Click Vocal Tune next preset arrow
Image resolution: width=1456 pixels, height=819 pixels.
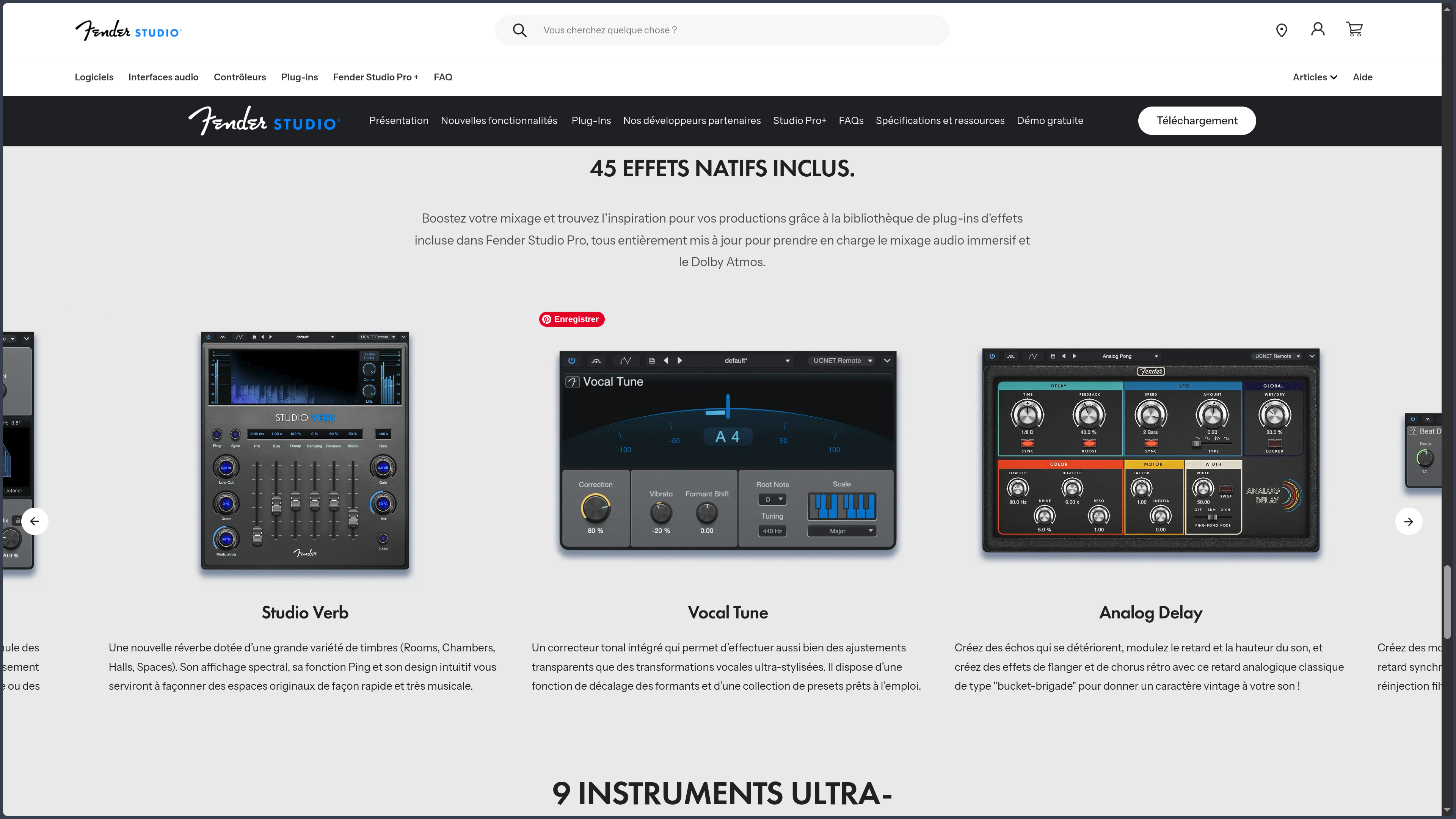(x=679, y=361)
